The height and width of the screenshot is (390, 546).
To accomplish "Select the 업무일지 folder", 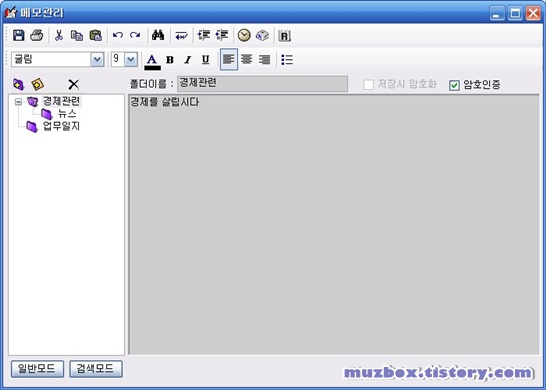I will [x=61, y=126].
